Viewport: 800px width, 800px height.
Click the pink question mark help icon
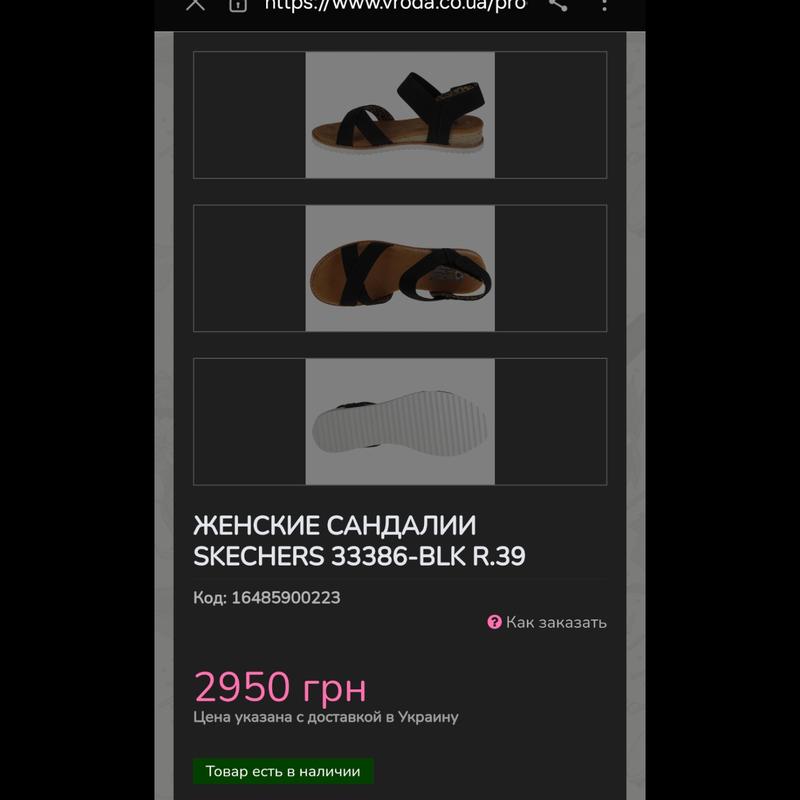494,622
